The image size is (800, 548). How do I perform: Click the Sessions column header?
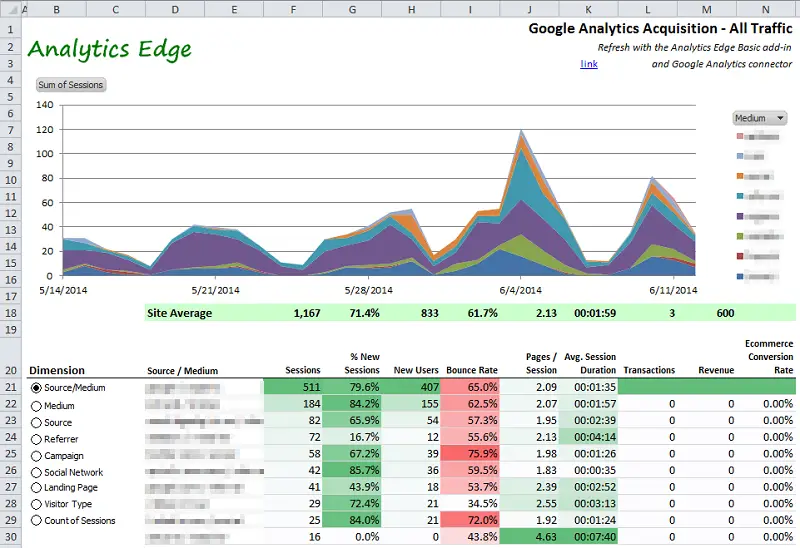click(x=303, y=370)
